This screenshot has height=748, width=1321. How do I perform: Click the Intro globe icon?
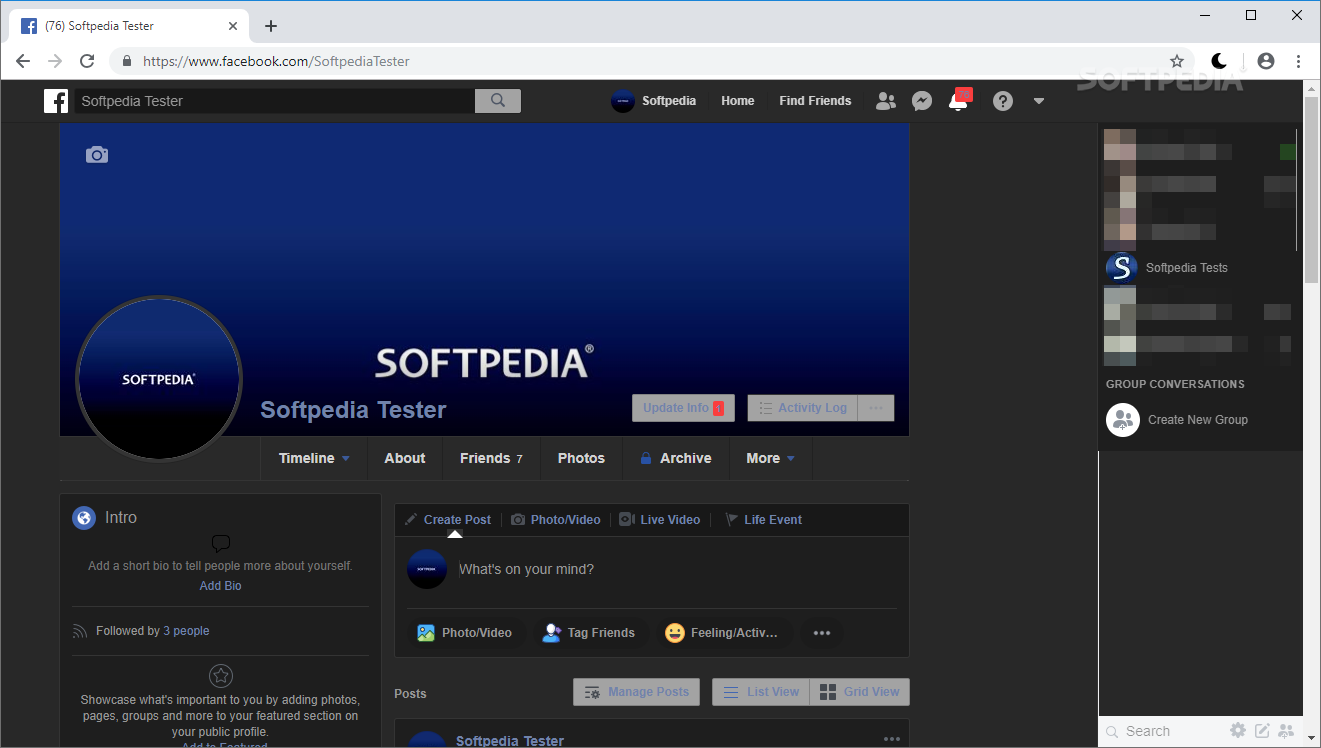[84, 518]
